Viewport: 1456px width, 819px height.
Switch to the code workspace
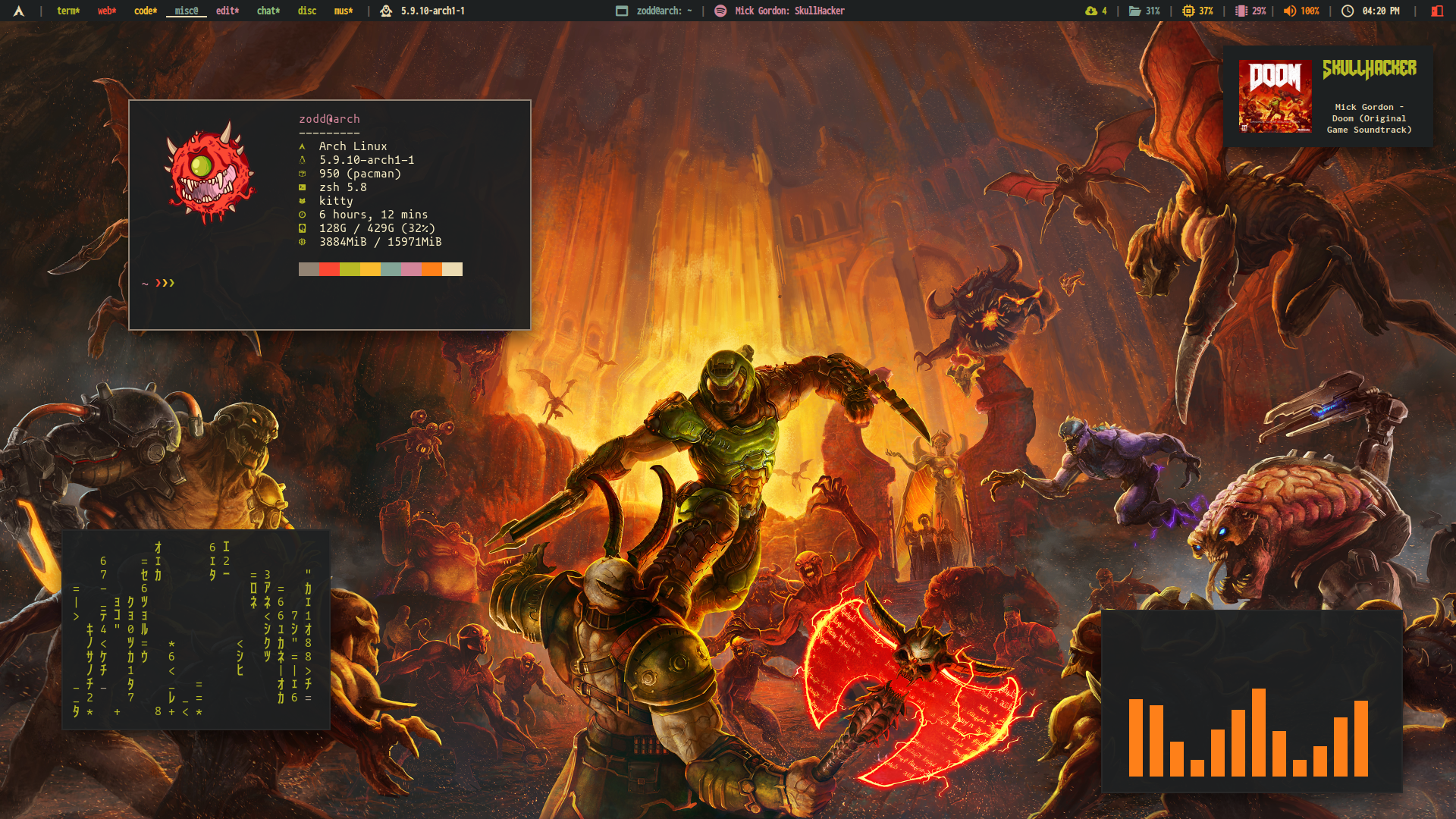point(146,11)
